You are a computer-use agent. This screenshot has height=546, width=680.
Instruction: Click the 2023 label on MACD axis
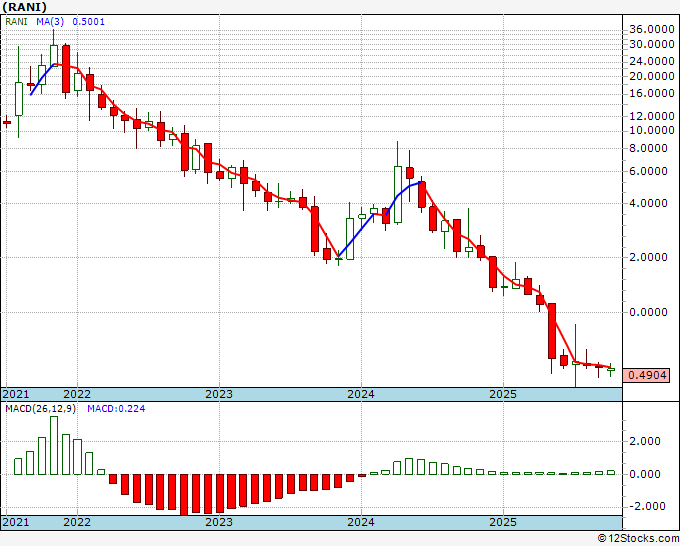[219, 522]
